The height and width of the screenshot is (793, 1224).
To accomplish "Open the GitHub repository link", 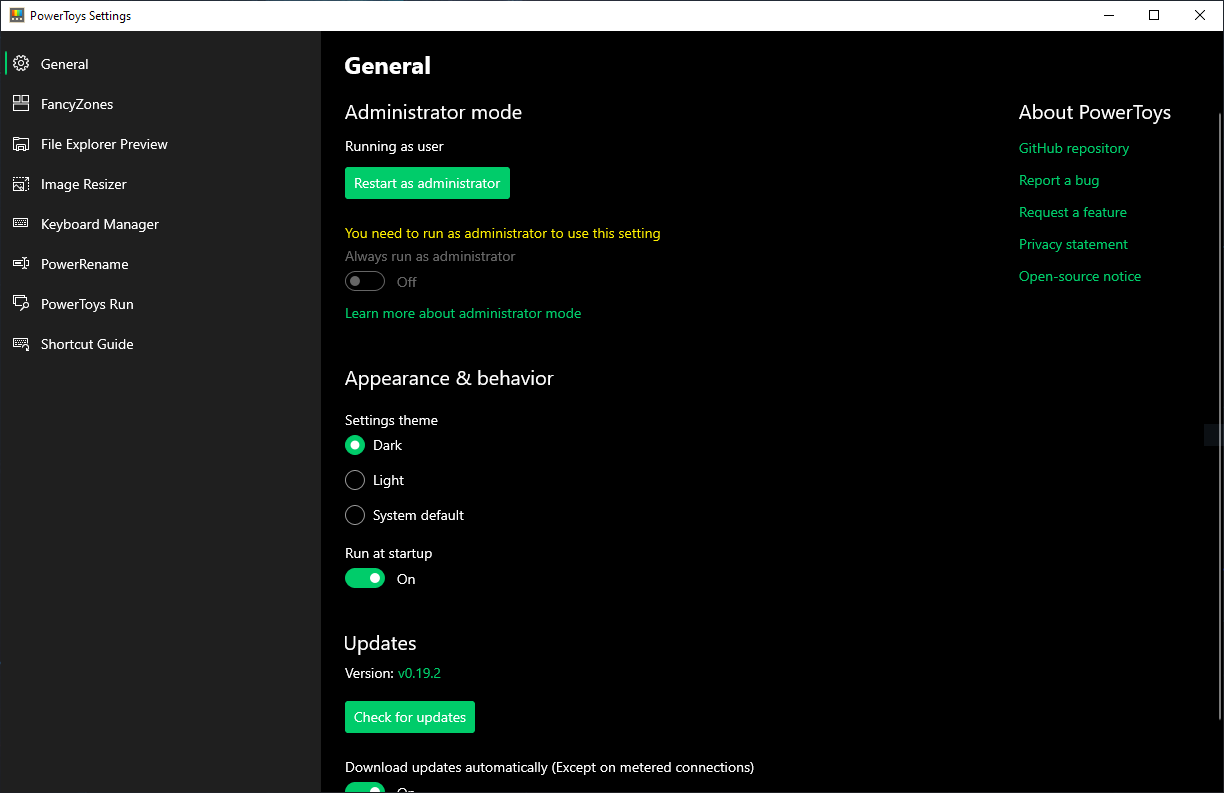I will coord(1074,148).
